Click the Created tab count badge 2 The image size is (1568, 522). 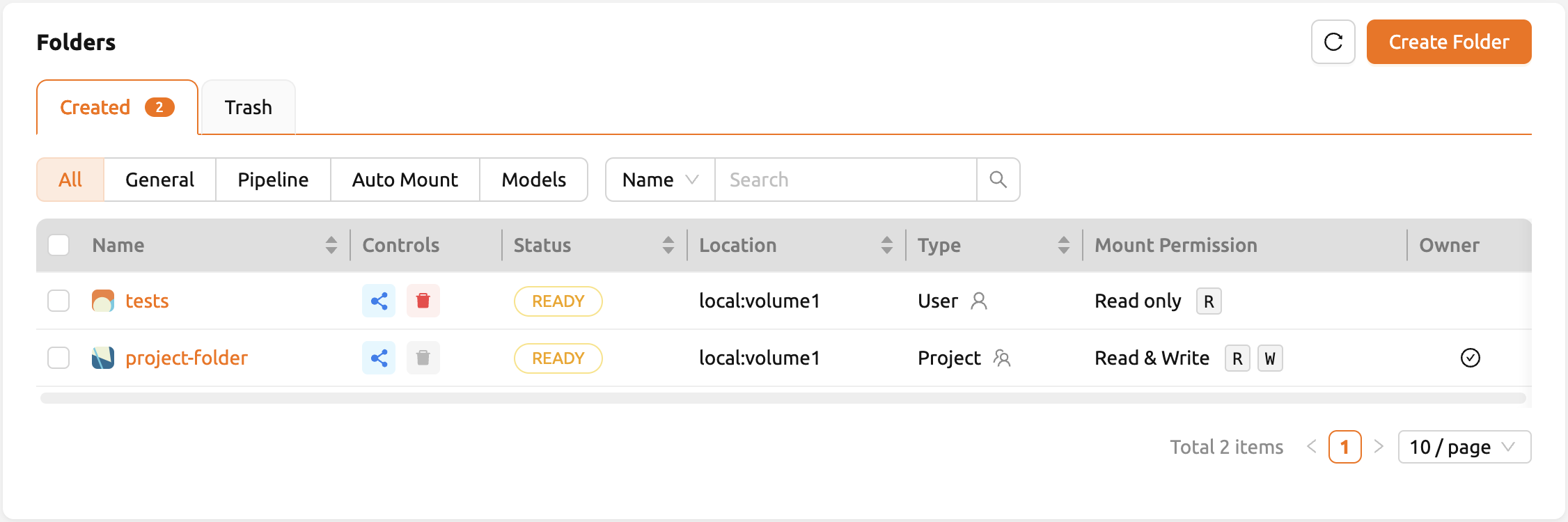point(159,107)
